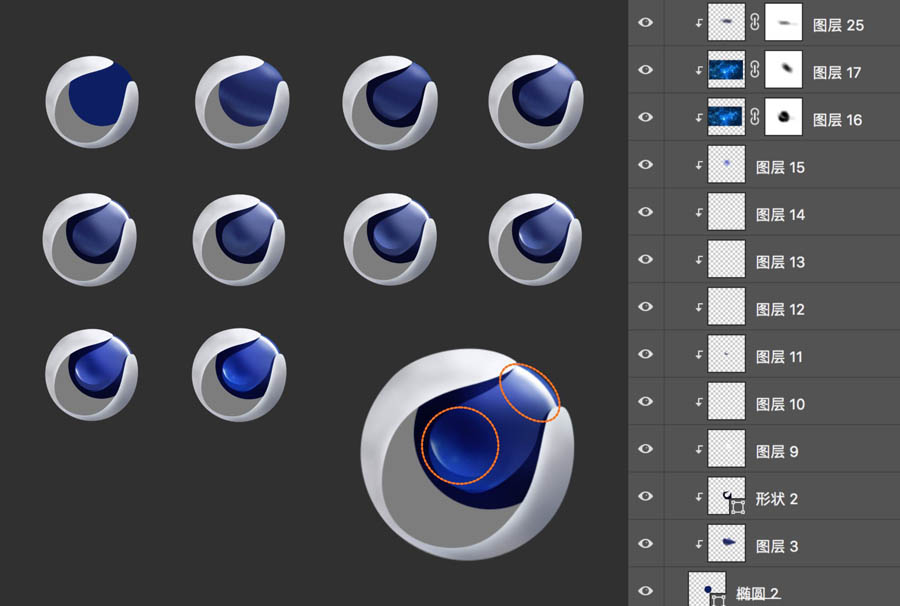Click the clipping arrow beside 图层 17
Viewport: 900px width, 606px height.
[x=699, y=70]
